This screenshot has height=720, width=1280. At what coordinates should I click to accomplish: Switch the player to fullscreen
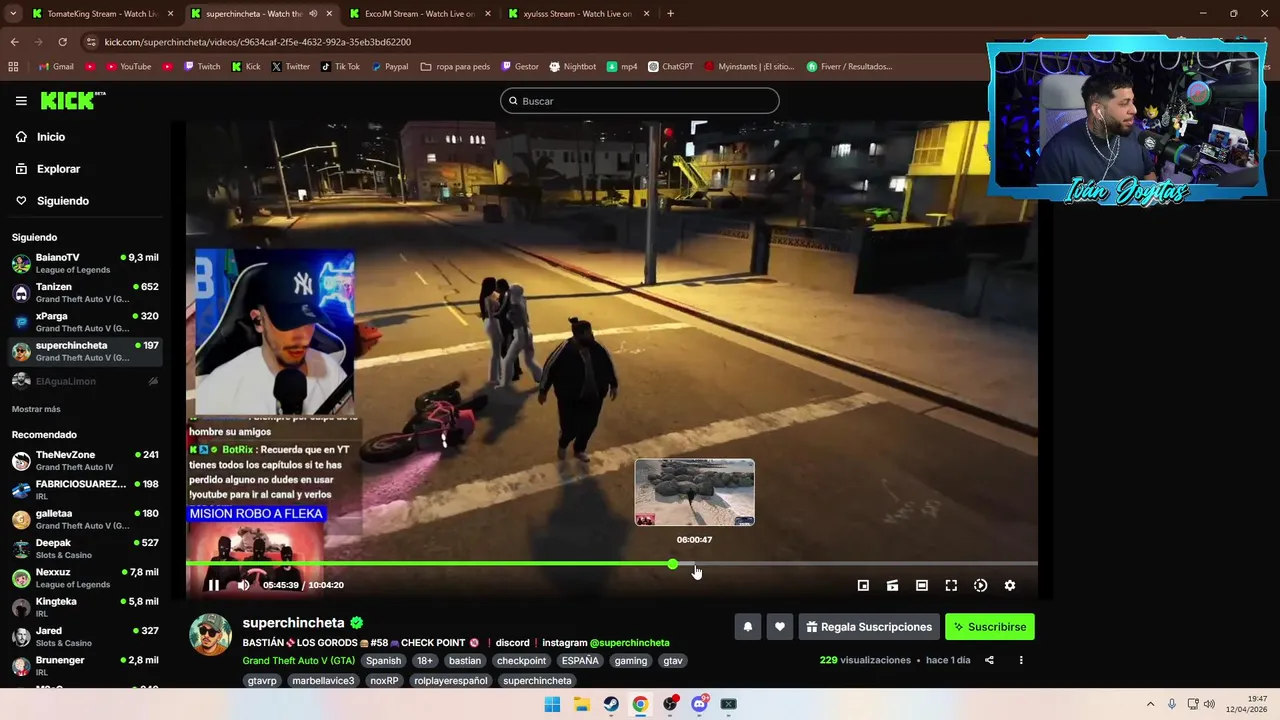click(951, 585)
